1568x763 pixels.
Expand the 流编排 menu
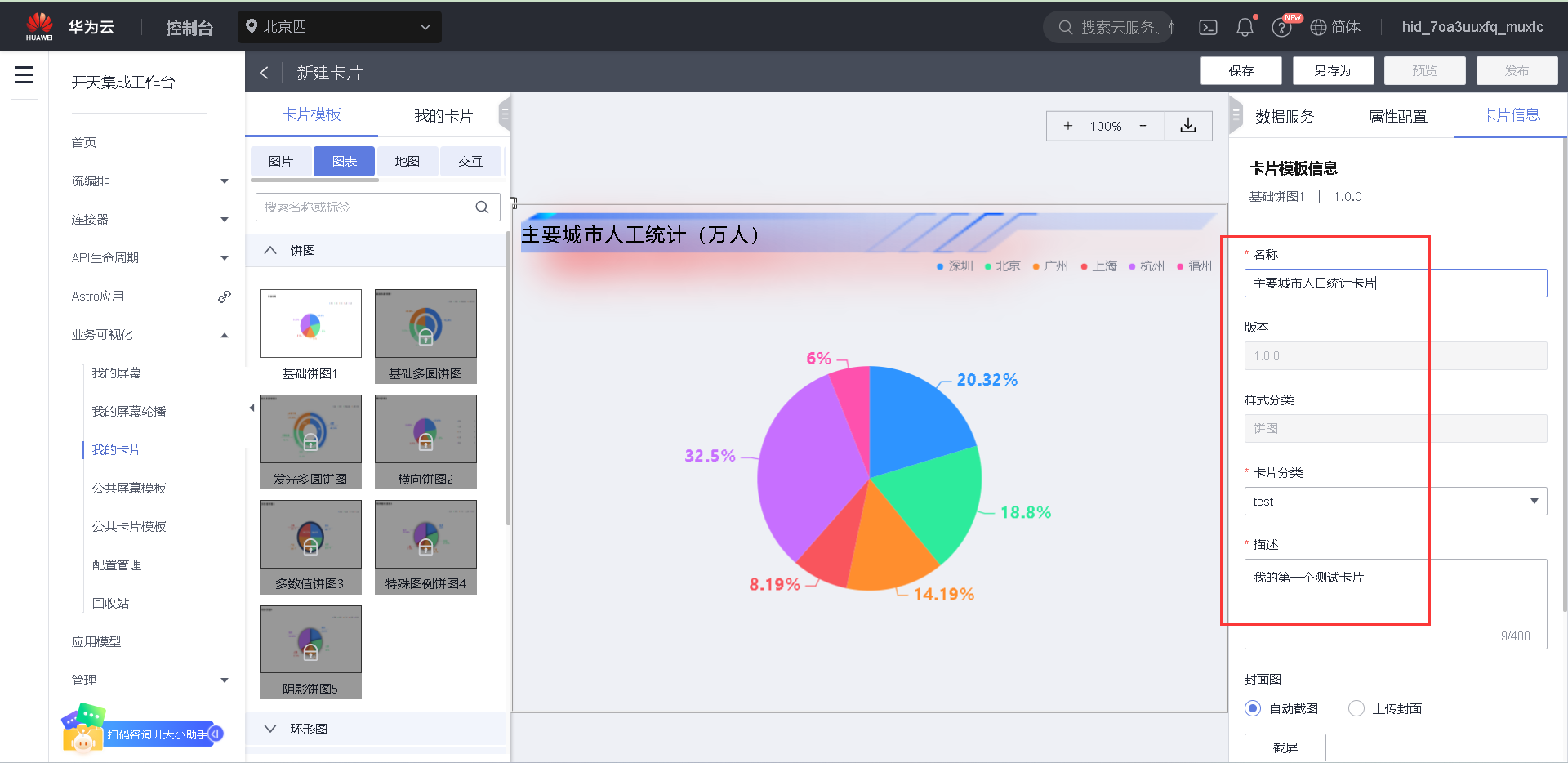pyautogui.click(x=225, y=181)
